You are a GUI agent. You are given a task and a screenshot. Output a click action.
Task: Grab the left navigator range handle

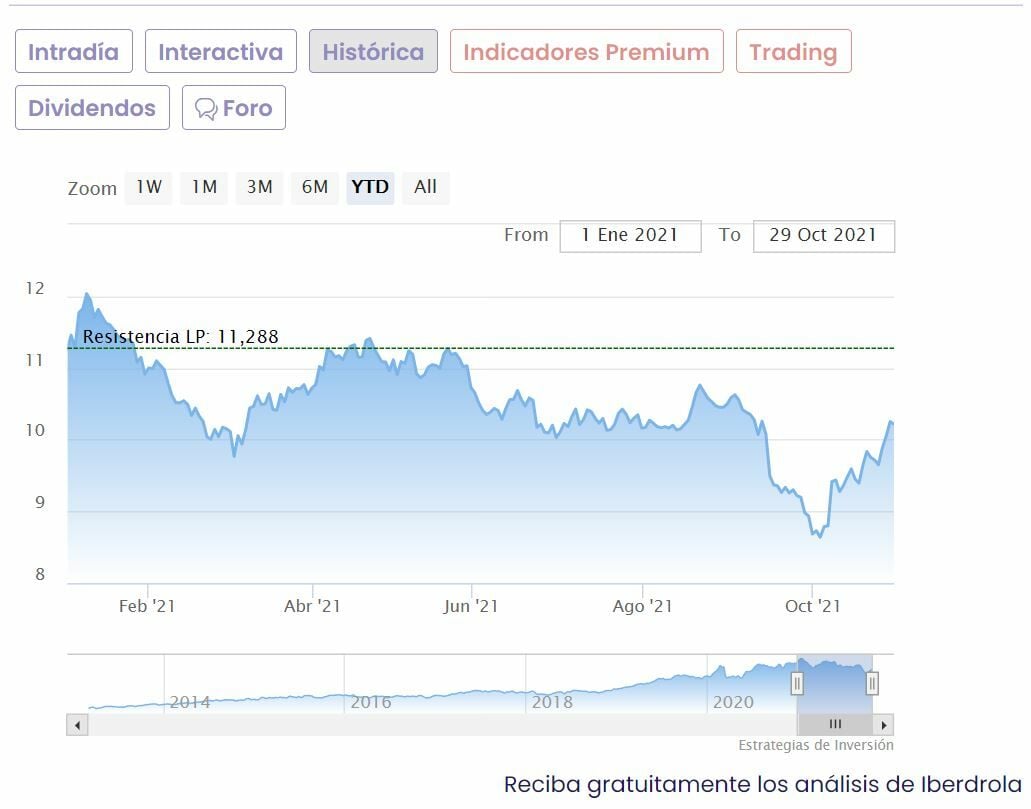click(797, 683)
